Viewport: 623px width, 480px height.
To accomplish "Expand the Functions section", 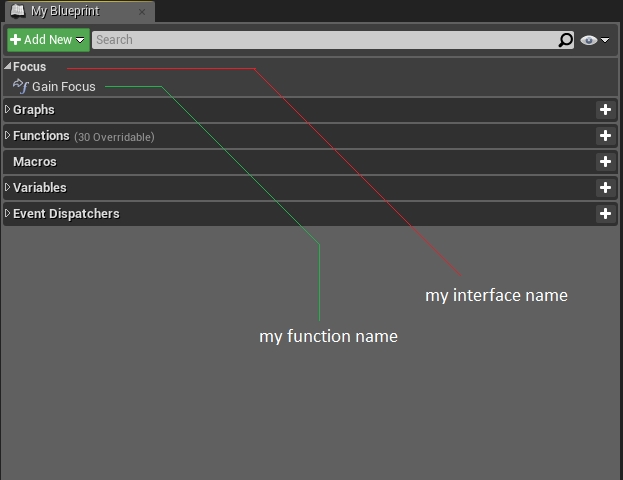I will 7,135.
